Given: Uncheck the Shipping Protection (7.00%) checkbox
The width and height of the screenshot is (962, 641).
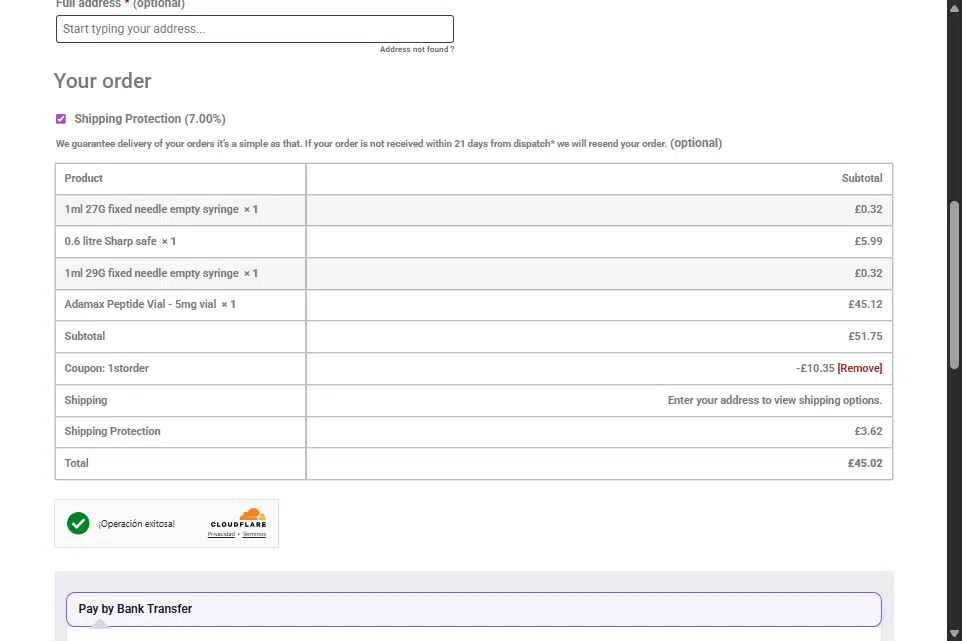Looking at the screenshot, I should coord(61,119).
